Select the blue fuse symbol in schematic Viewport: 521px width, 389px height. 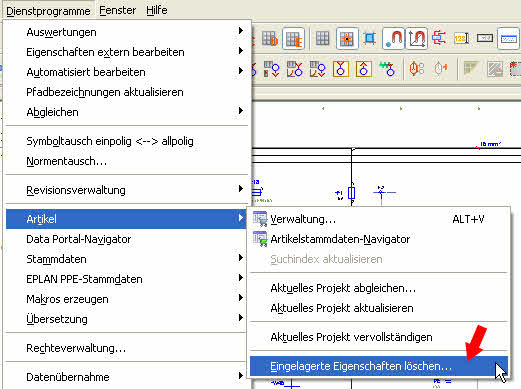pos(351,193)
